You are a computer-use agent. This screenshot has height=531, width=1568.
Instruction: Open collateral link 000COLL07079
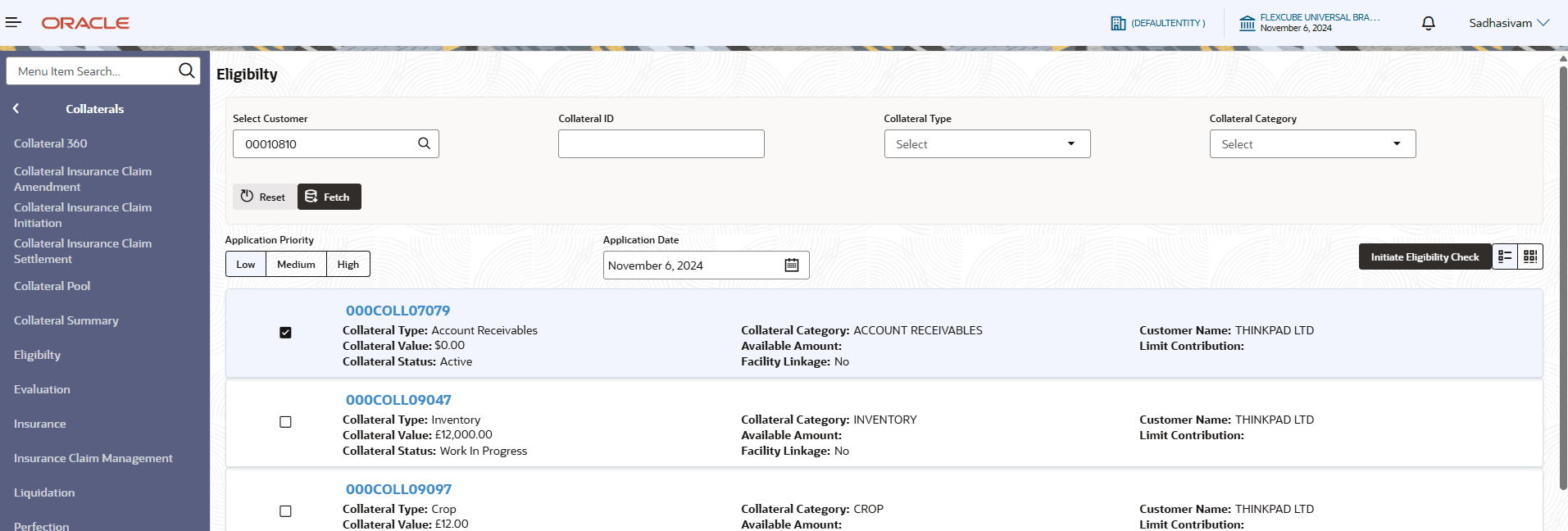[398, 311]
